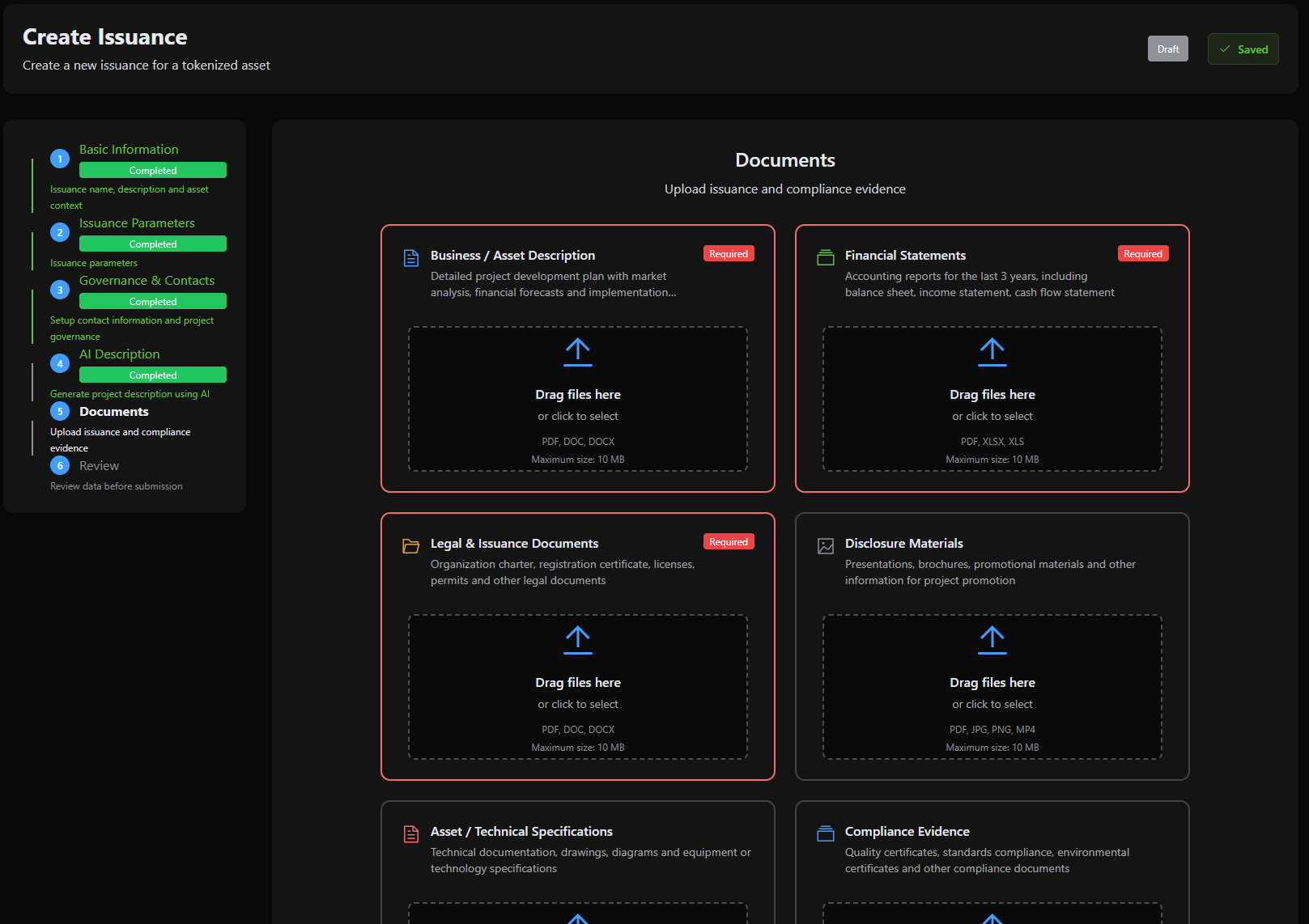The height and width of the screenshot is (924, 1309).
Task: Click Required badge on Legal & Issuance Documents
Action: tap(729, 541)
